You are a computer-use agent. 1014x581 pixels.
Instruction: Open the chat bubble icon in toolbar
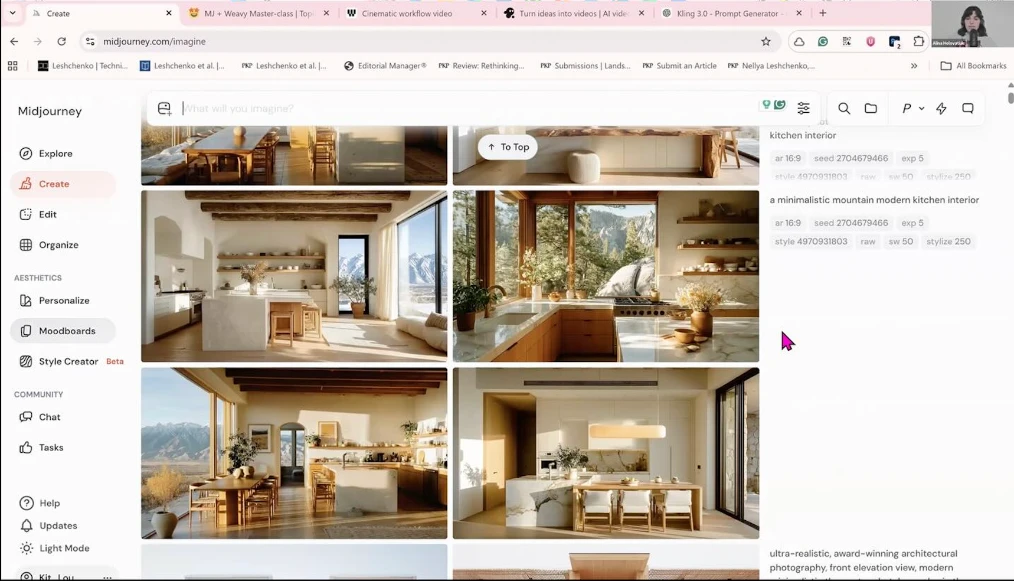click(x=968, y=108)
